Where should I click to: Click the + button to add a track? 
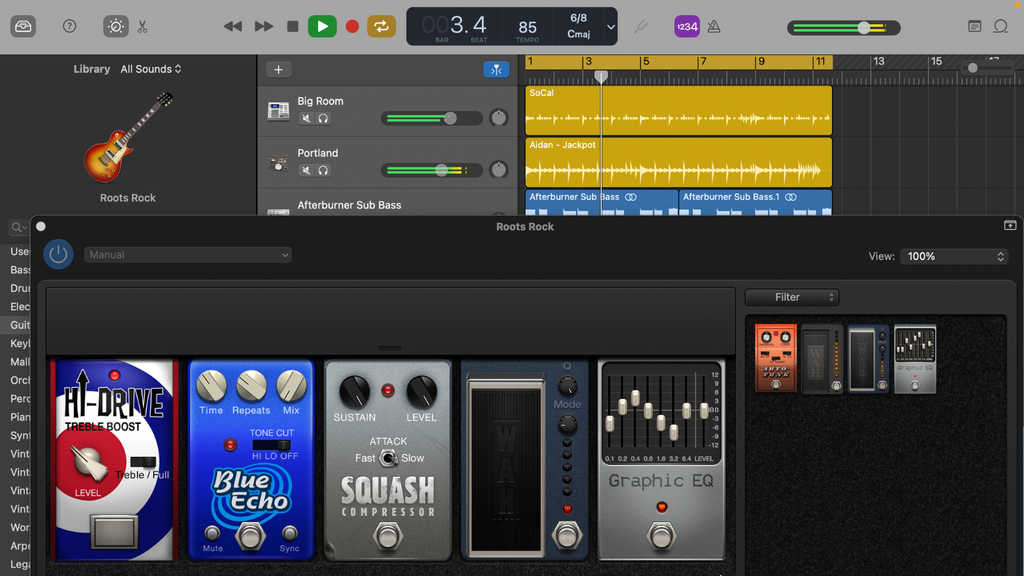pyautogui.click(x=277, y=69)
